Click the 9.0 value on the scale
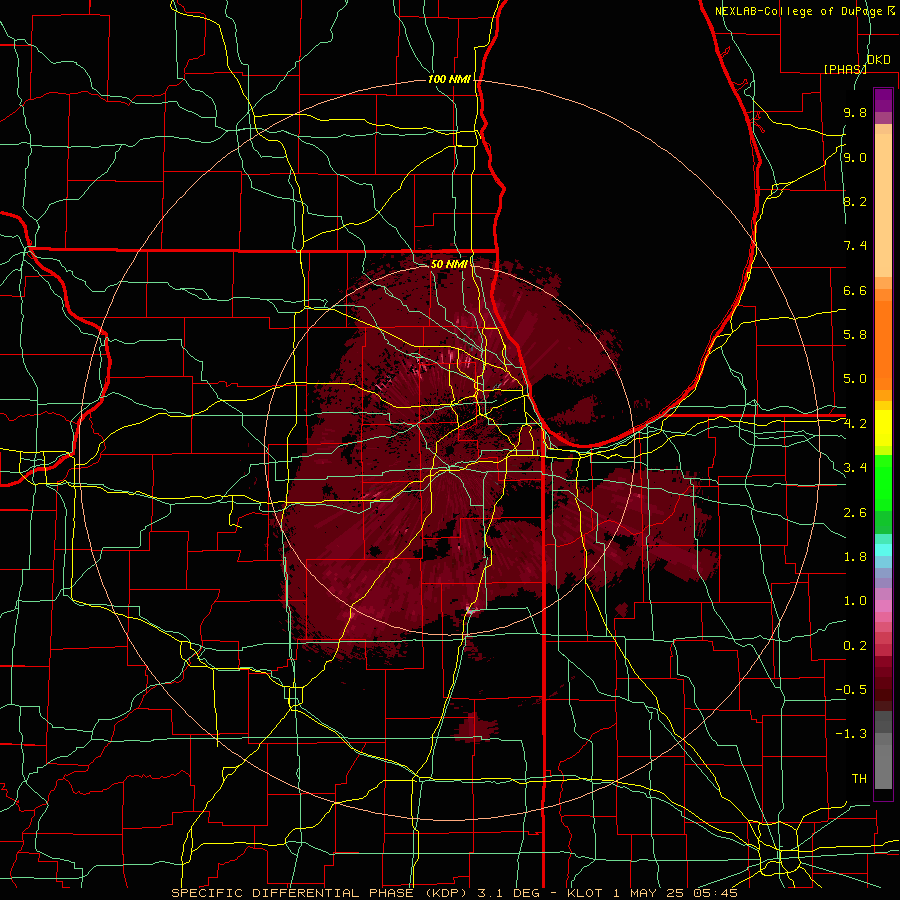 (x=855, y=157)
